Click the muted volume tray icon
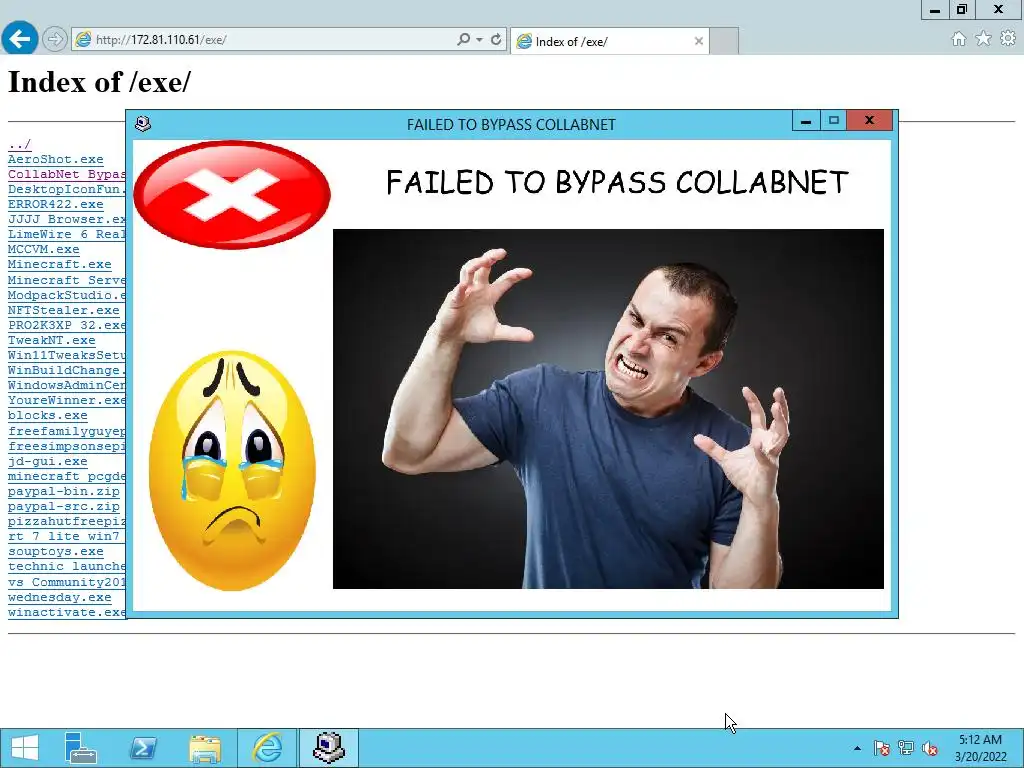Image resolution: width=1024 pixels, height=768 pixels. coord(930,748)
